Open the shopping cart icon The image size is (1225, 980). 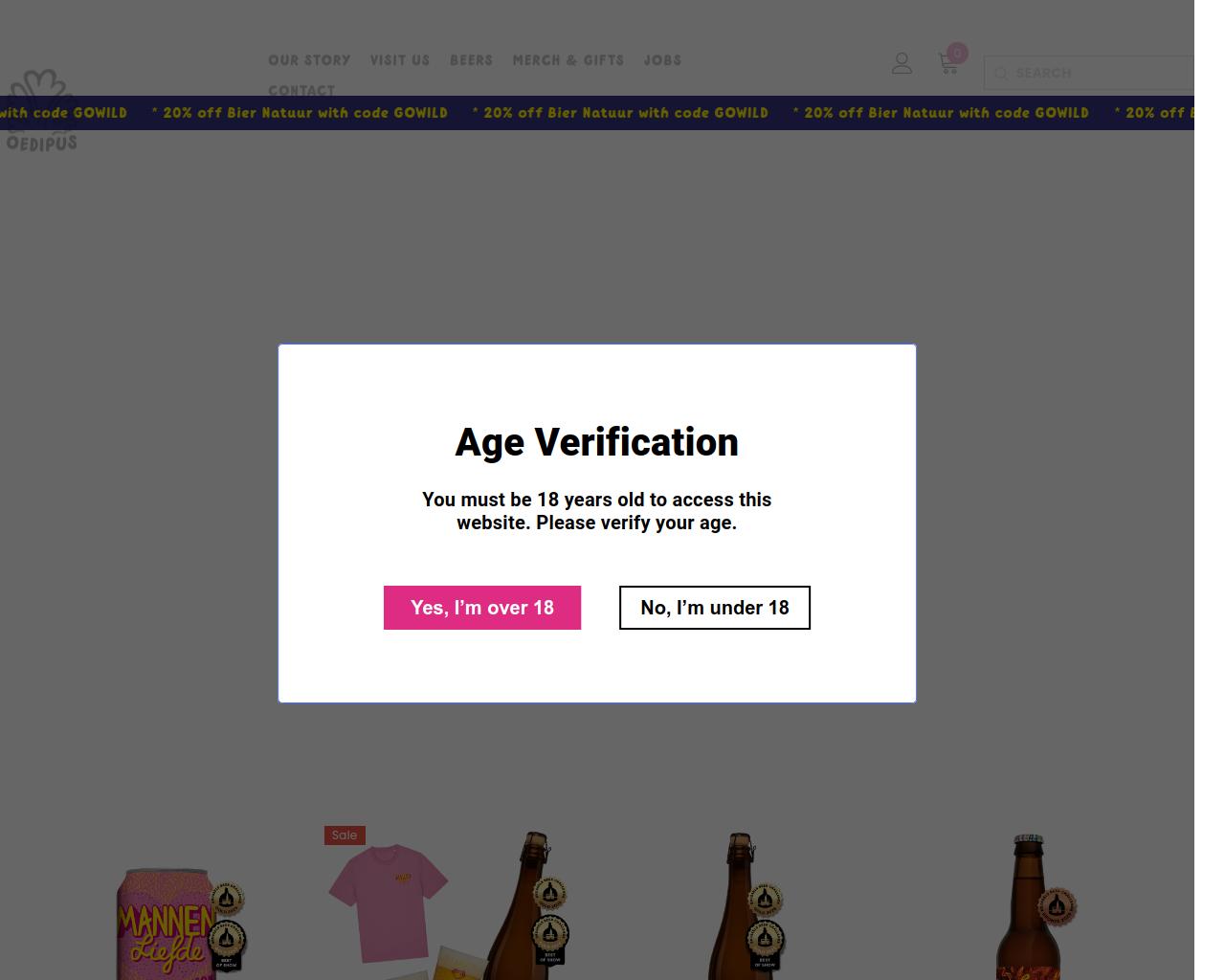(947, 65)
